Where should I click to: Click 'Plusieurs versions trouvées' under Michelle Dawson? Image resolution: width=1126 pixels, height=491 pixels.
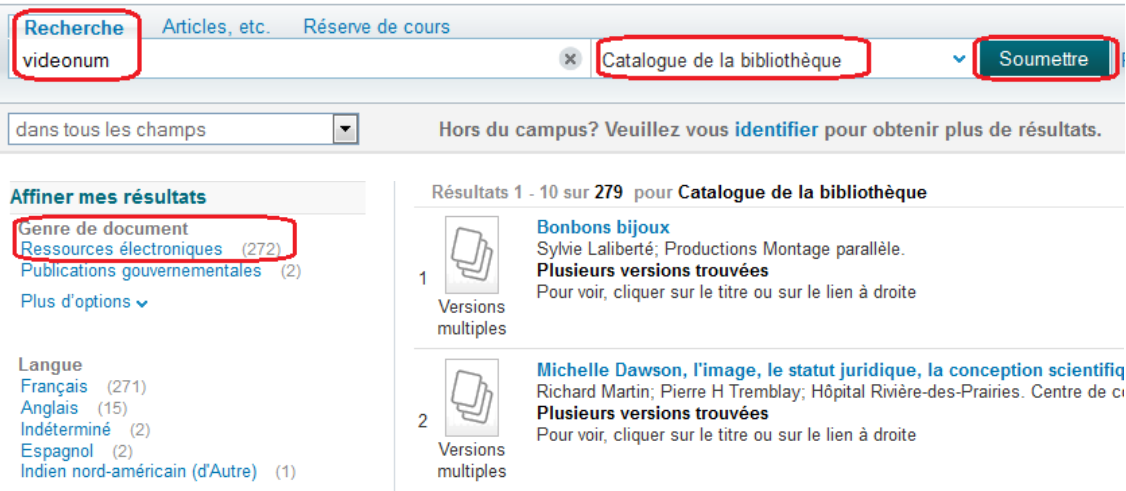pos(653,413)
